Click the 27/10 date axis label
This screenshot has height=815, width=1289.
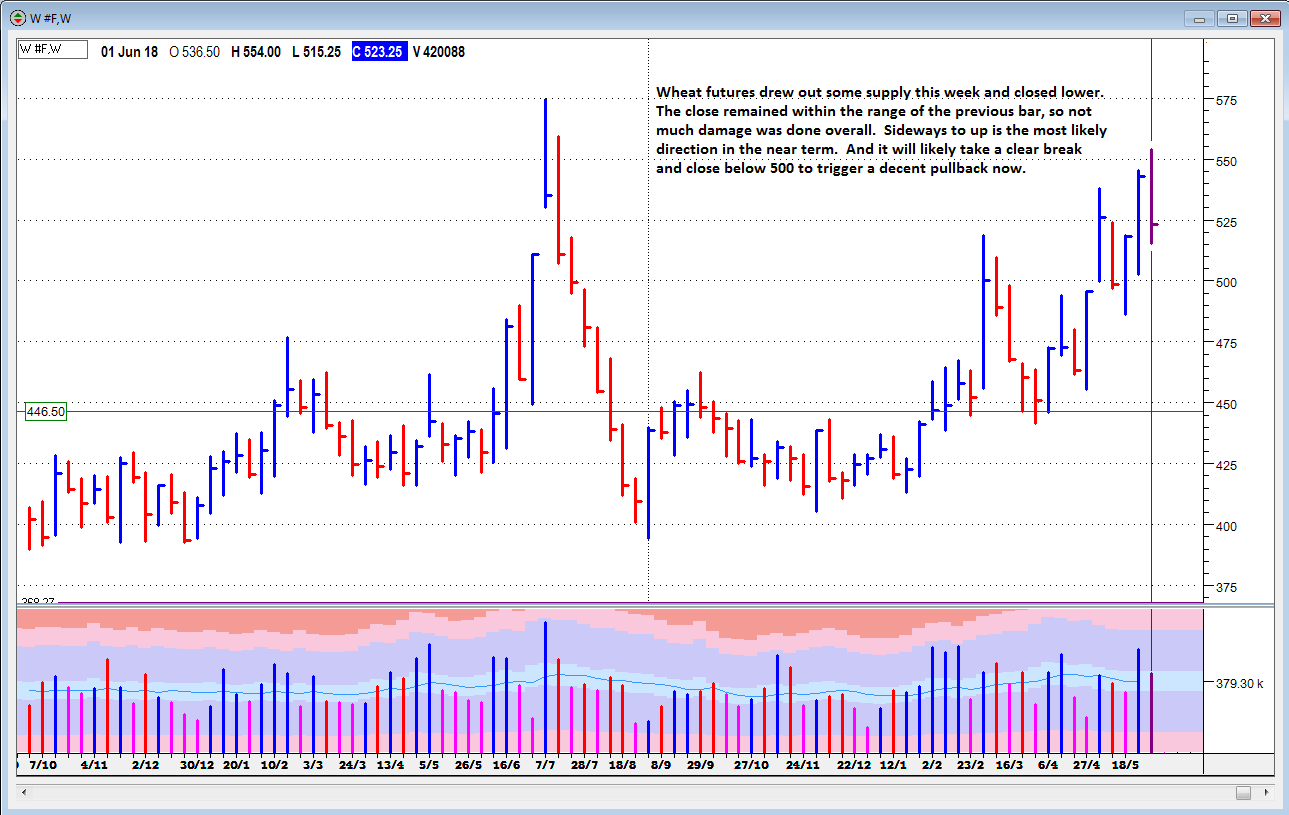click(x=751, y=765)
